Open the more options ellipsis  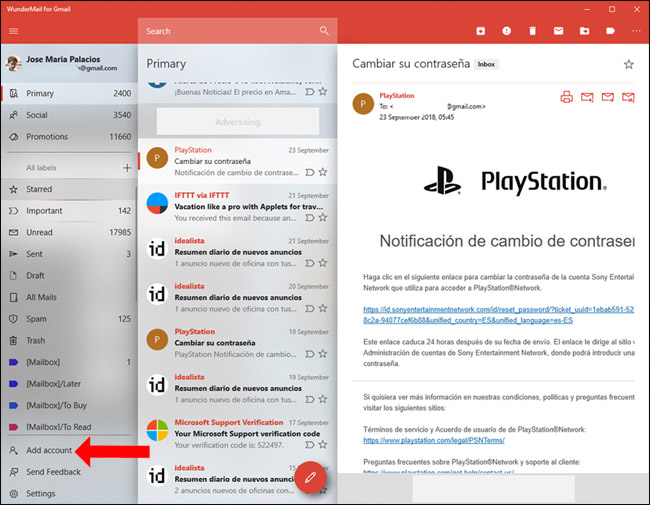click(636, 31)
